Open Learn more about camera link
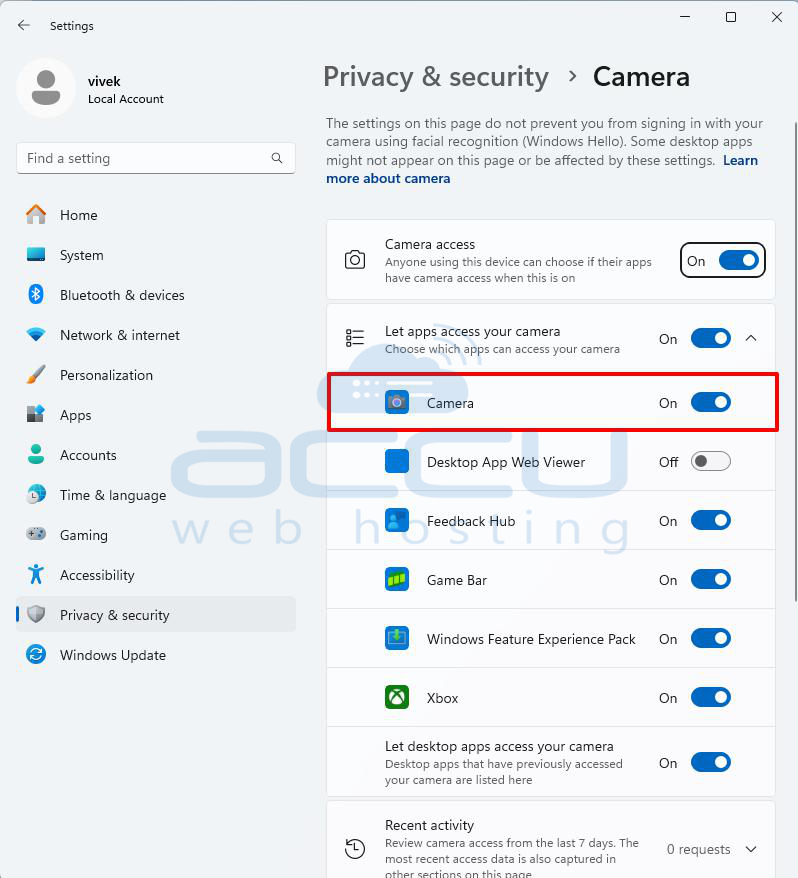This screenshot has width=798, height=878. [x=542, y=169]
